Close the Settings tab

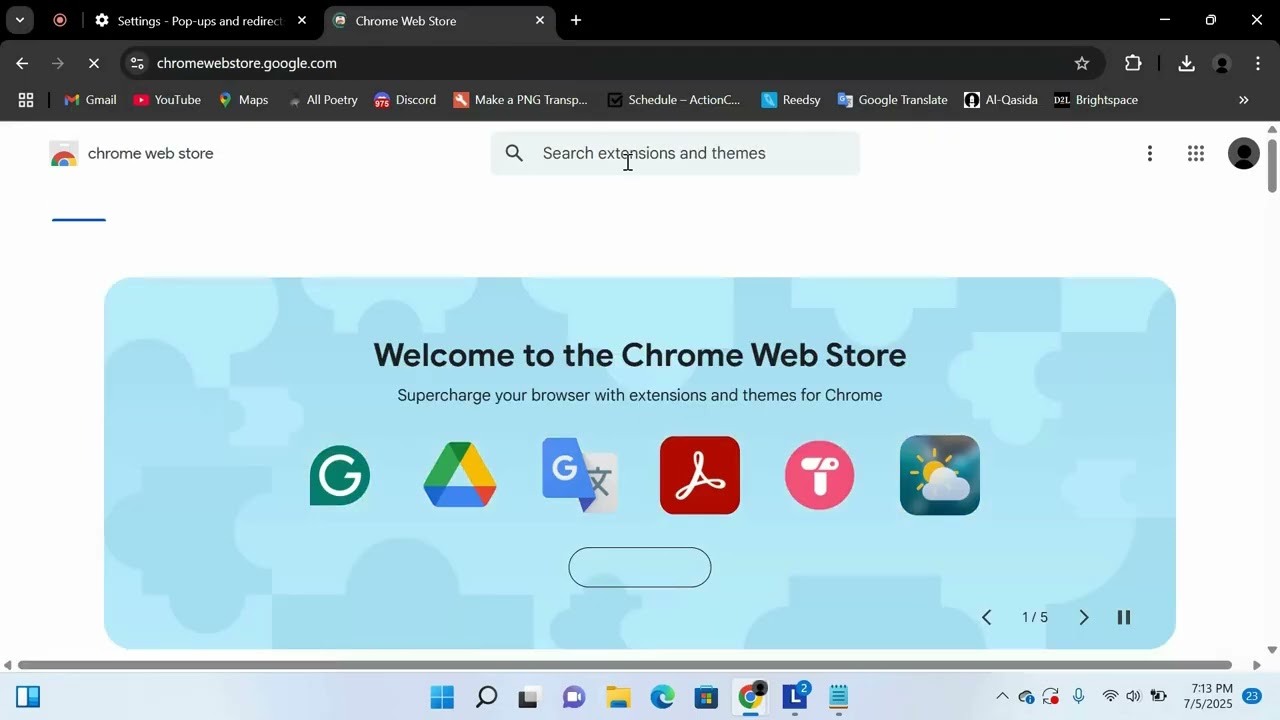tap(302, 20)
